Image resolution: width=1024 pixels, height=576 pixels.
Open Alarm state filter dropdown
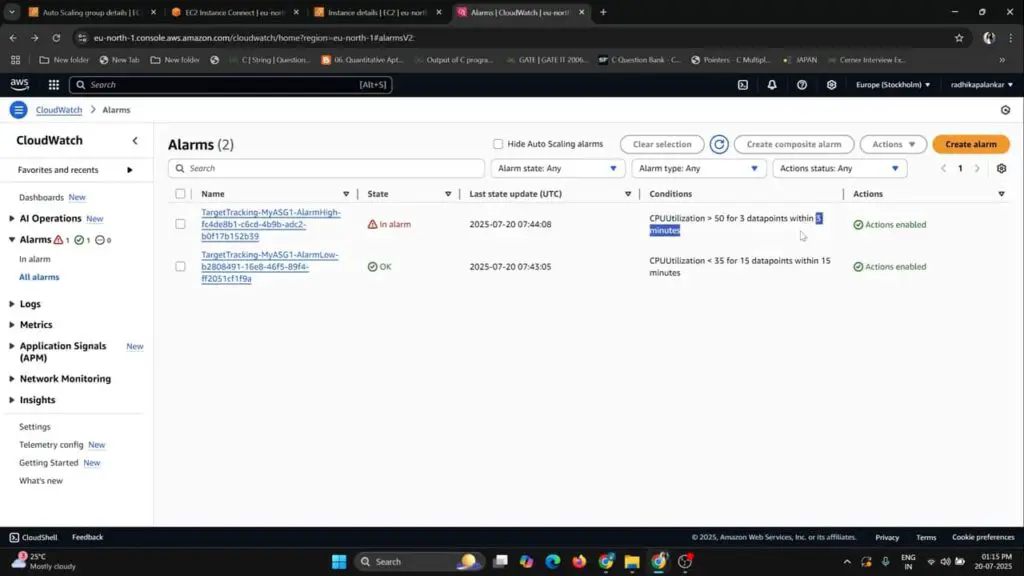coord(558,168)
